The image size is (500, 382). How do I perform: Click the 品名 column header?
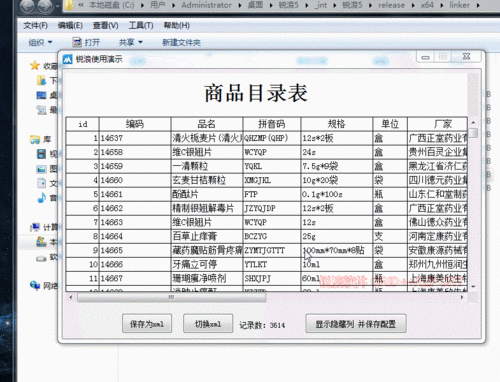pyautogui.click(x=207, y=124)
